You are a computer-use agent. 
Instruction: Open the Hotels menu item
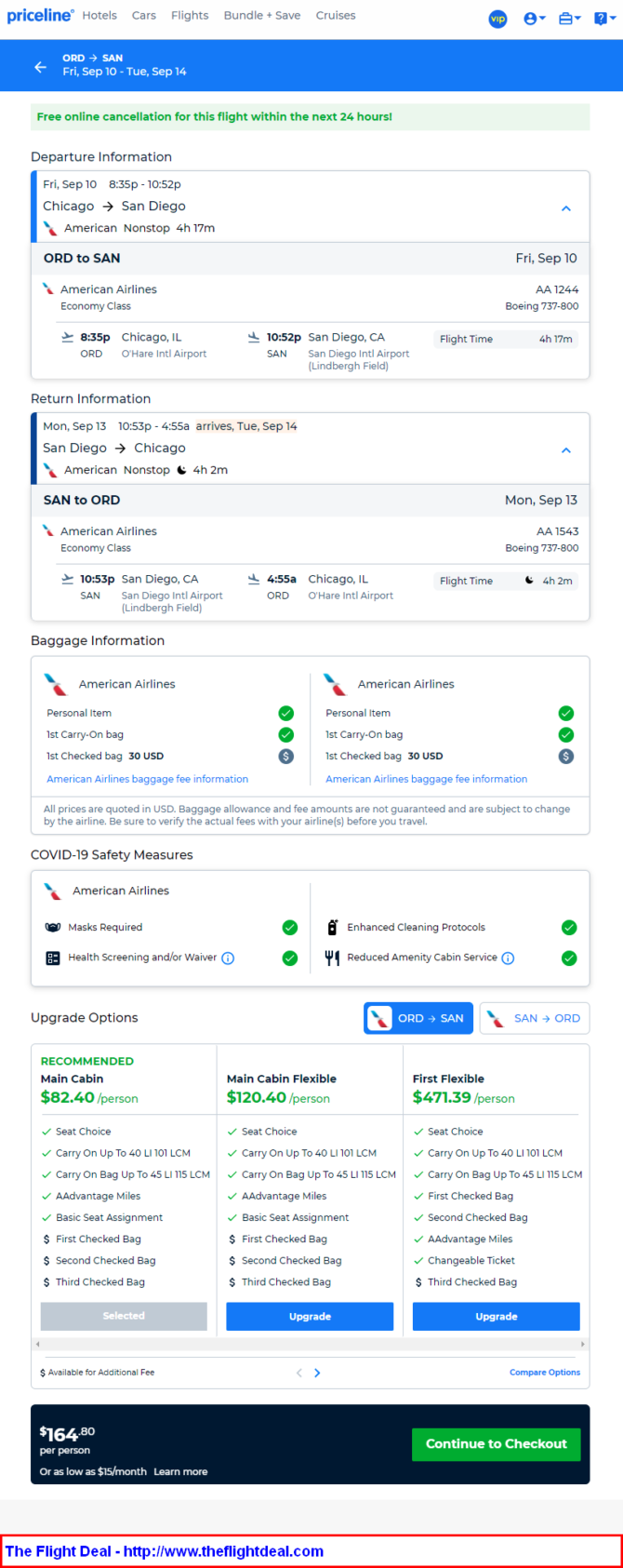[99, 16]
